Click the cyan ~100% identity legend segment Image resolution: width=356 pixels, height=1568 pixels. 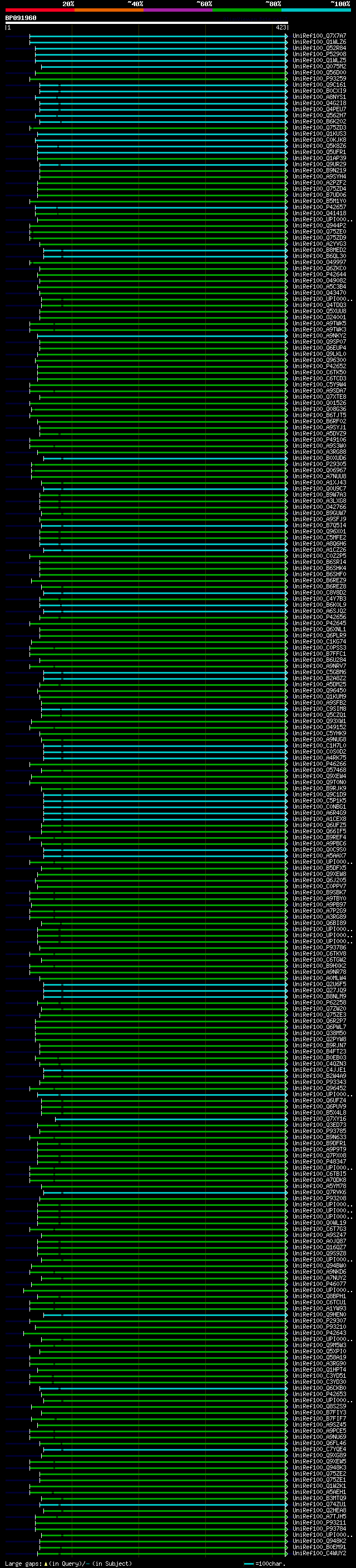(x=317, y=10)
